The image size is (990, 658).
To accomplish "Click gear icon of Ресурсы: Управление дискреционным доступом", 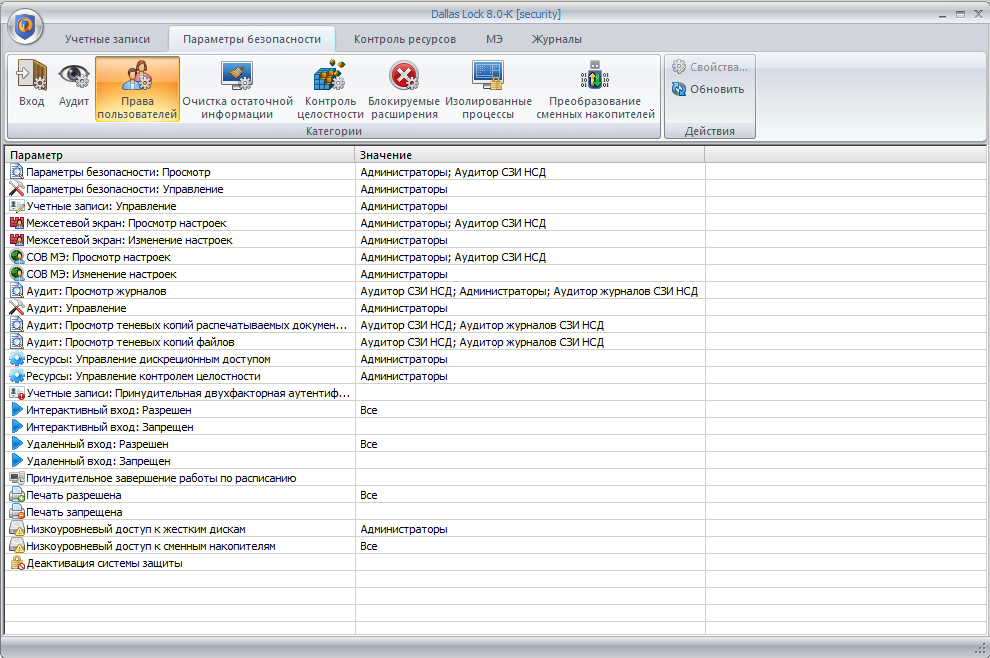I will [x=17, y=359].
